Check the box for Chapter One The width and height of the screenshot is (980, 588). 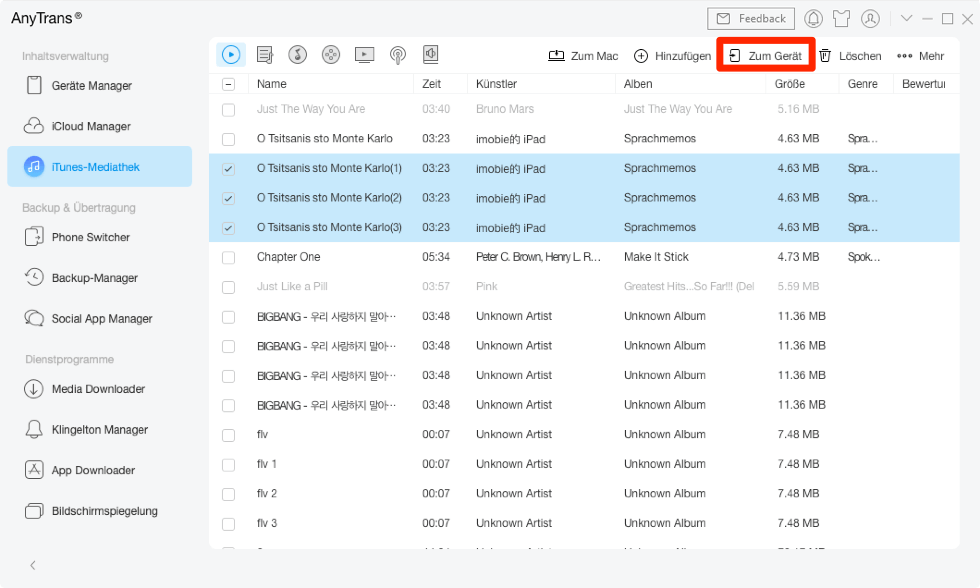point(229,257)
